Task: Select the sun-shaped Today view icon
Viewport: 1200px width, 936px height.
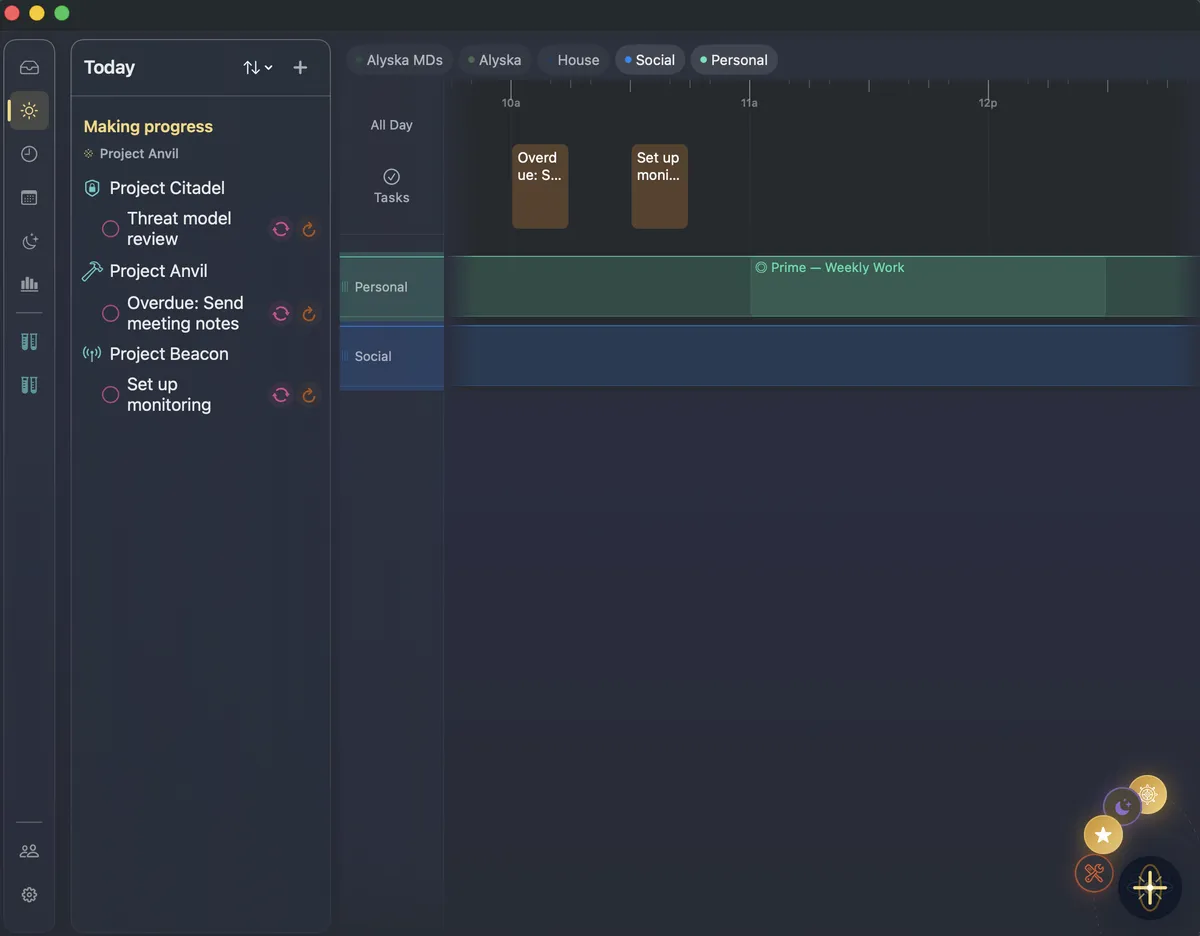Action: click(x=29, y=110)
